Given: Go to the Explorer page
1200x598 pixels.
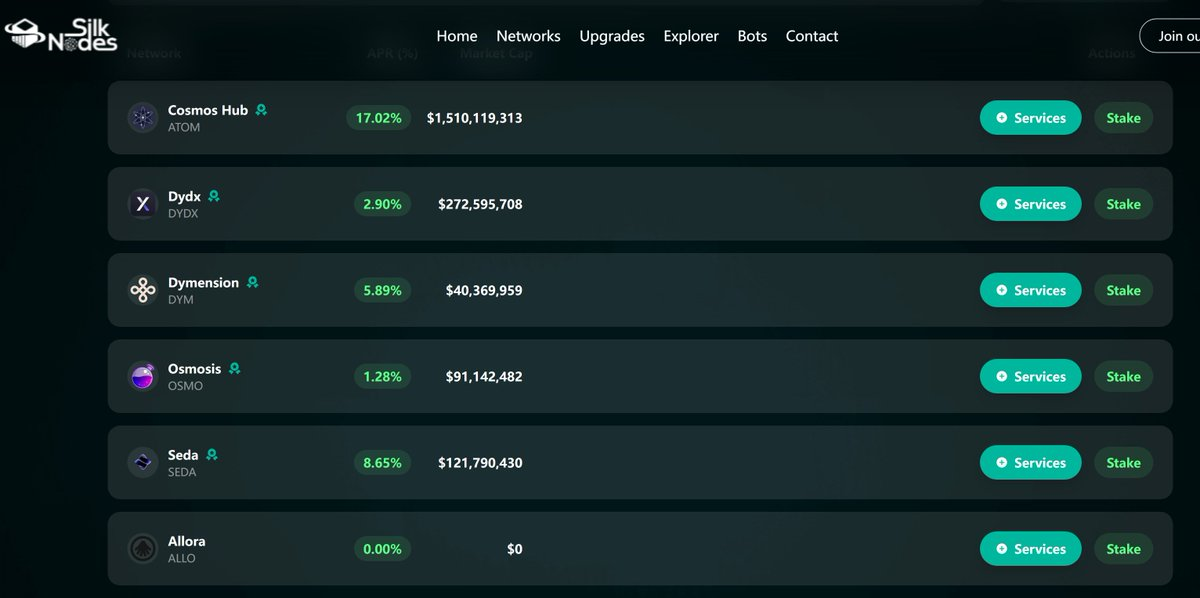Looking at the screenshot, I should click(691, 36).
